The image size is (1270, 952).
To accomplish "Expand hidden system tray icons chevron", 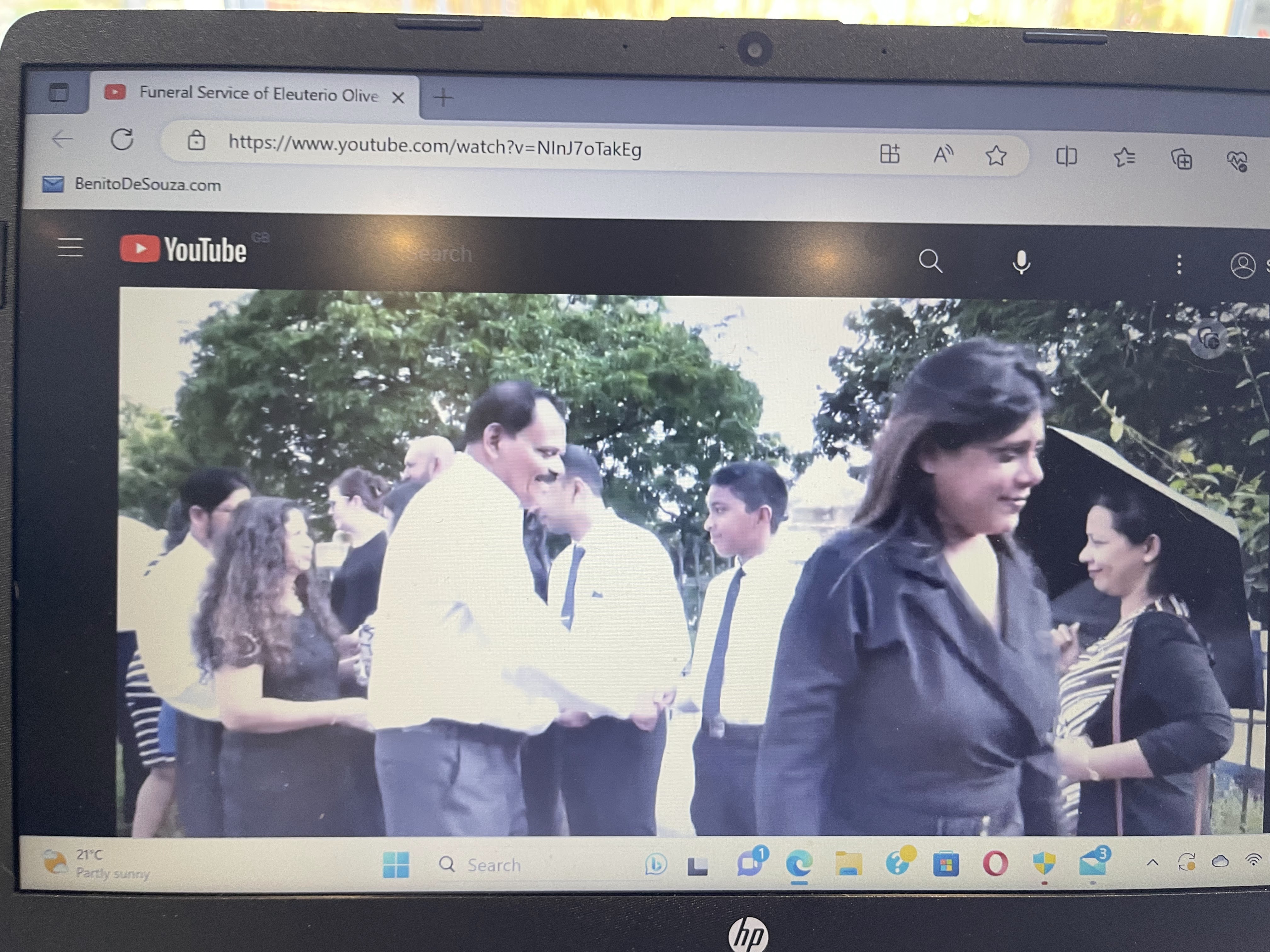I will click(x=1152, y=863).
